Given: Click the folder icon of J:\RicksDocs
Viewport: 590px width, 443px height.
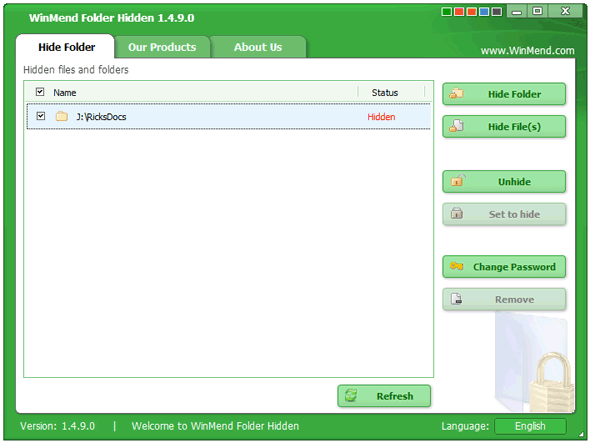Looking at the screenshot, I should click(x=62, y=116).
